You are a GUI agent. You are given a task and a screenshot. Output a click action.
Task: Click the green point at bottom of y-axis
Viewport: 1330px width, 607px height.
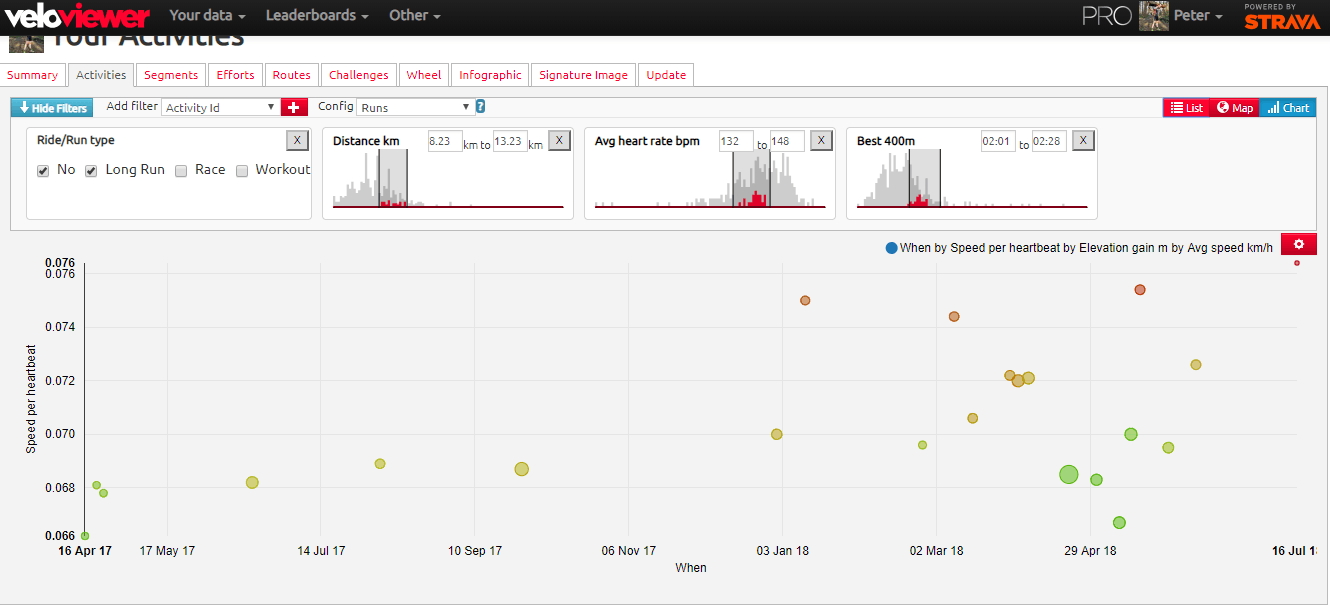(85, 536)
